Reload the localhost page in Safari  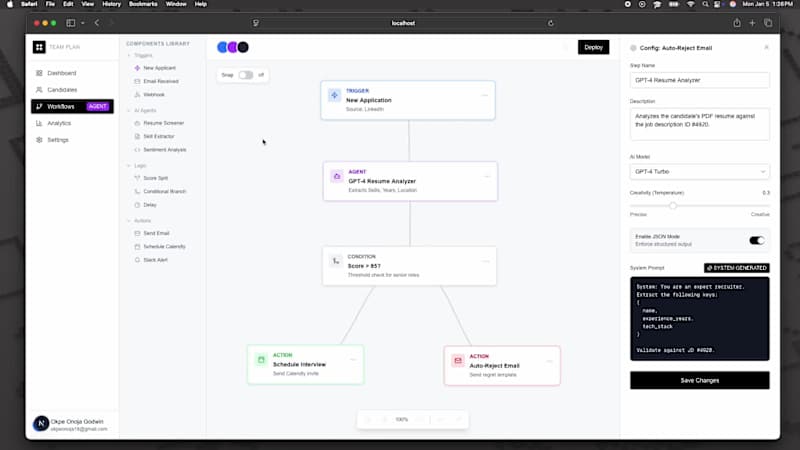(551, 23)
